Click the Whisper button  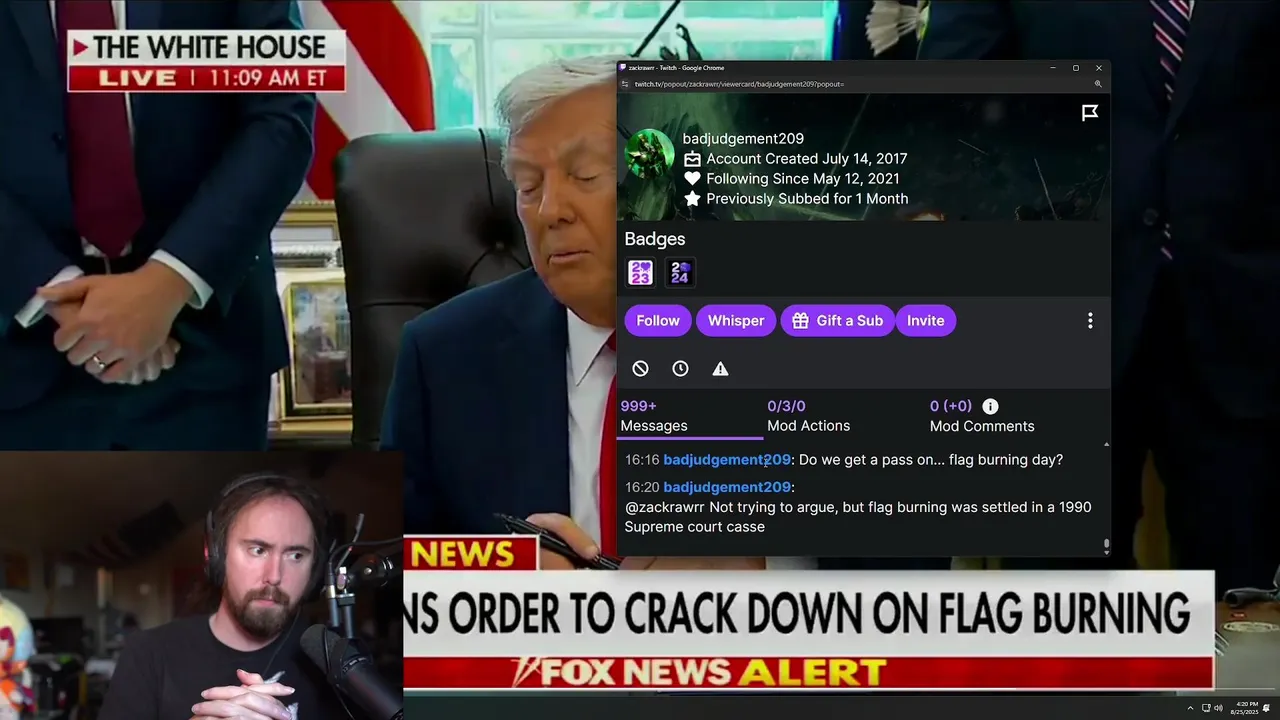(736, 321)
